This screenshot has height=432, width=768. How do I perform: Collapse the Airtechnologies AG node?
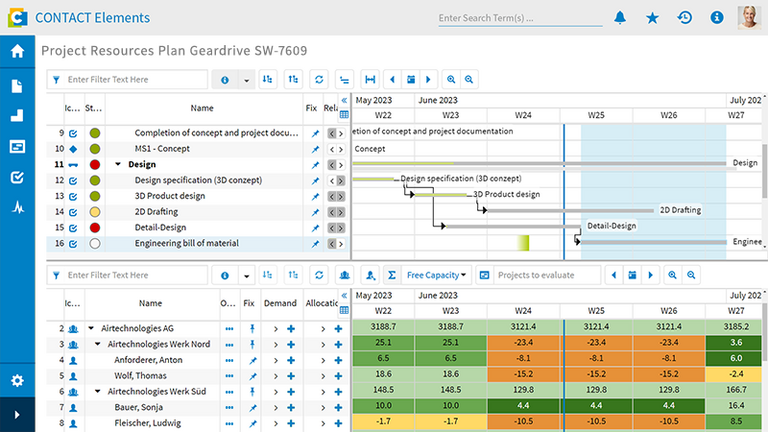pyautogui.click(x=91, y=328)
